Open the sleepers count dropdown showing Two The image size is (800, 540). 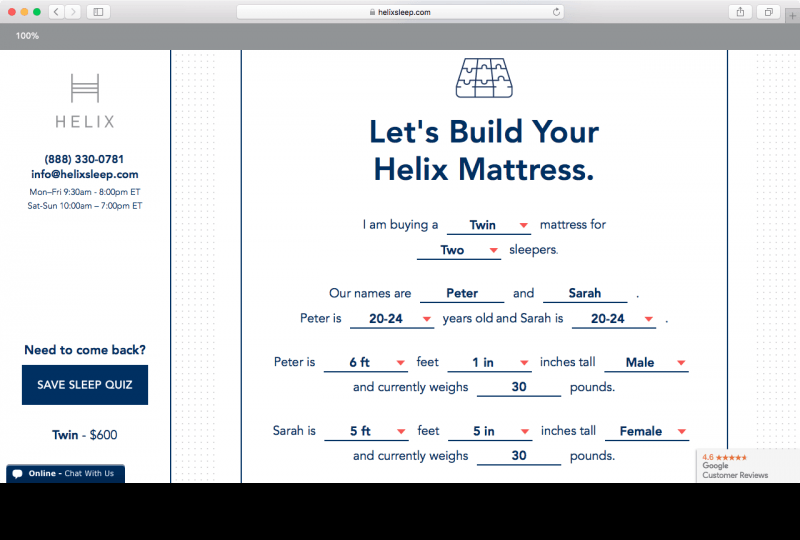[x=459, y=250]
